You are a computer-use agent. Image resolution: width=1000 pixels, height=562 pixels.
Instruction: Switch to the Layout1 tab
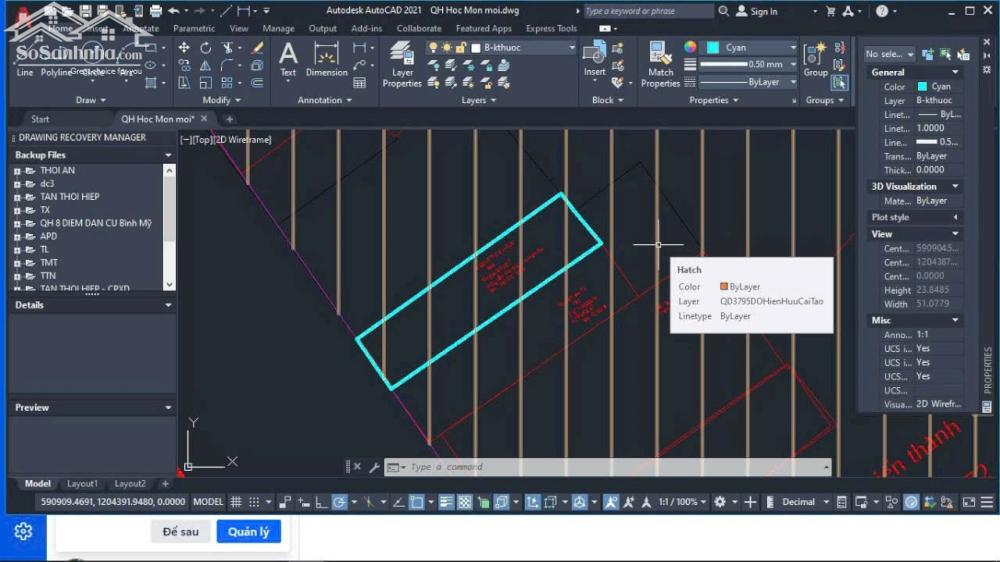point(82,484)
